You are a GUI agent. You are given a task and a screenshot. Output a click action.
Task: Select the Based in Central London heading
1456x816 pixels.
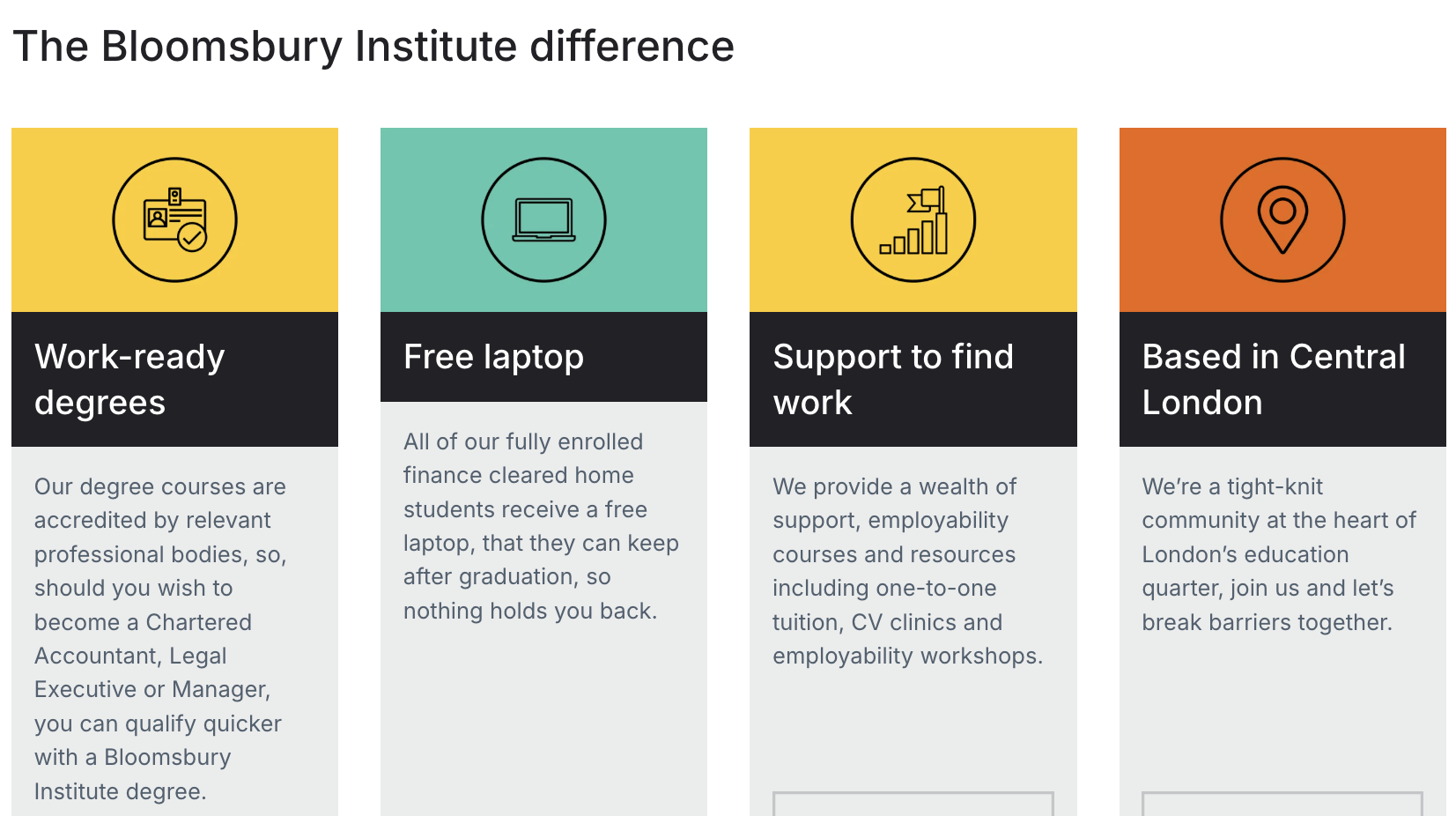pos(1273,380)
